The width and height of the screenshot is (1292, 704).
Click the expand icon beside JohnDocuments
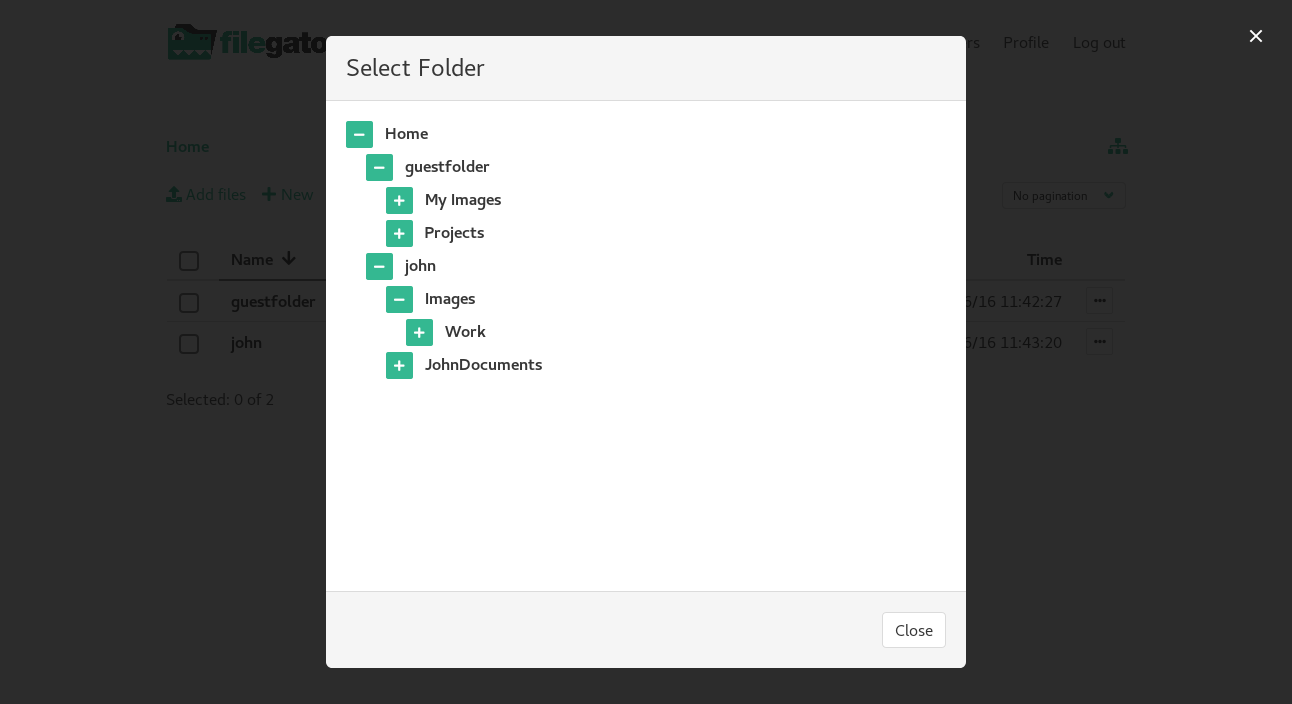point(399,365)
